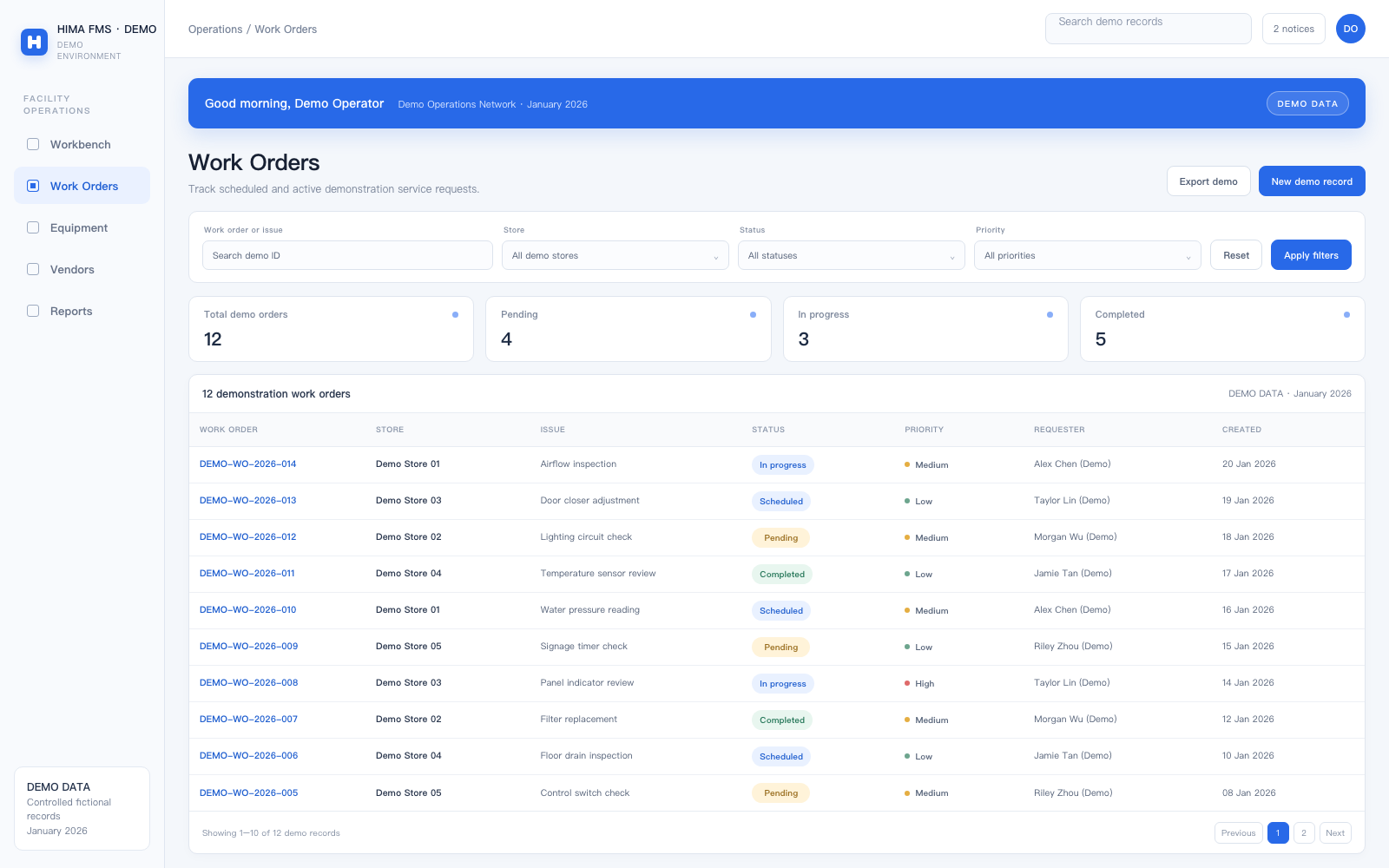1389x868 pixels.
Task: Open work order DEMO-WO-2026-012
Action: point(248,537)
